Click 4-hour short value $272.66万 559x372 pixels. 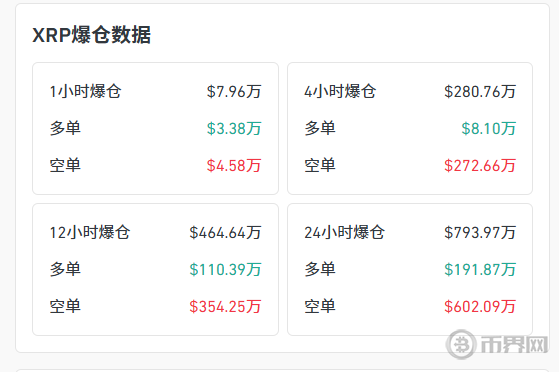click(480, 165)
